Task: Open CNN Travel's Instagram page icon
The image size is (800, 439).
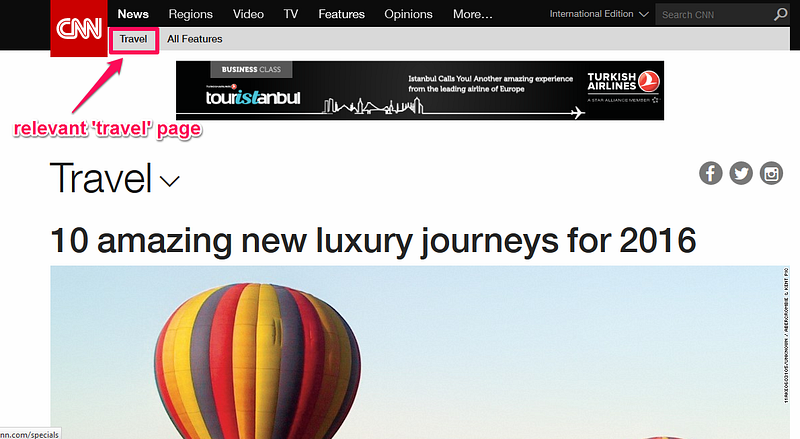Action: (771, 174)
